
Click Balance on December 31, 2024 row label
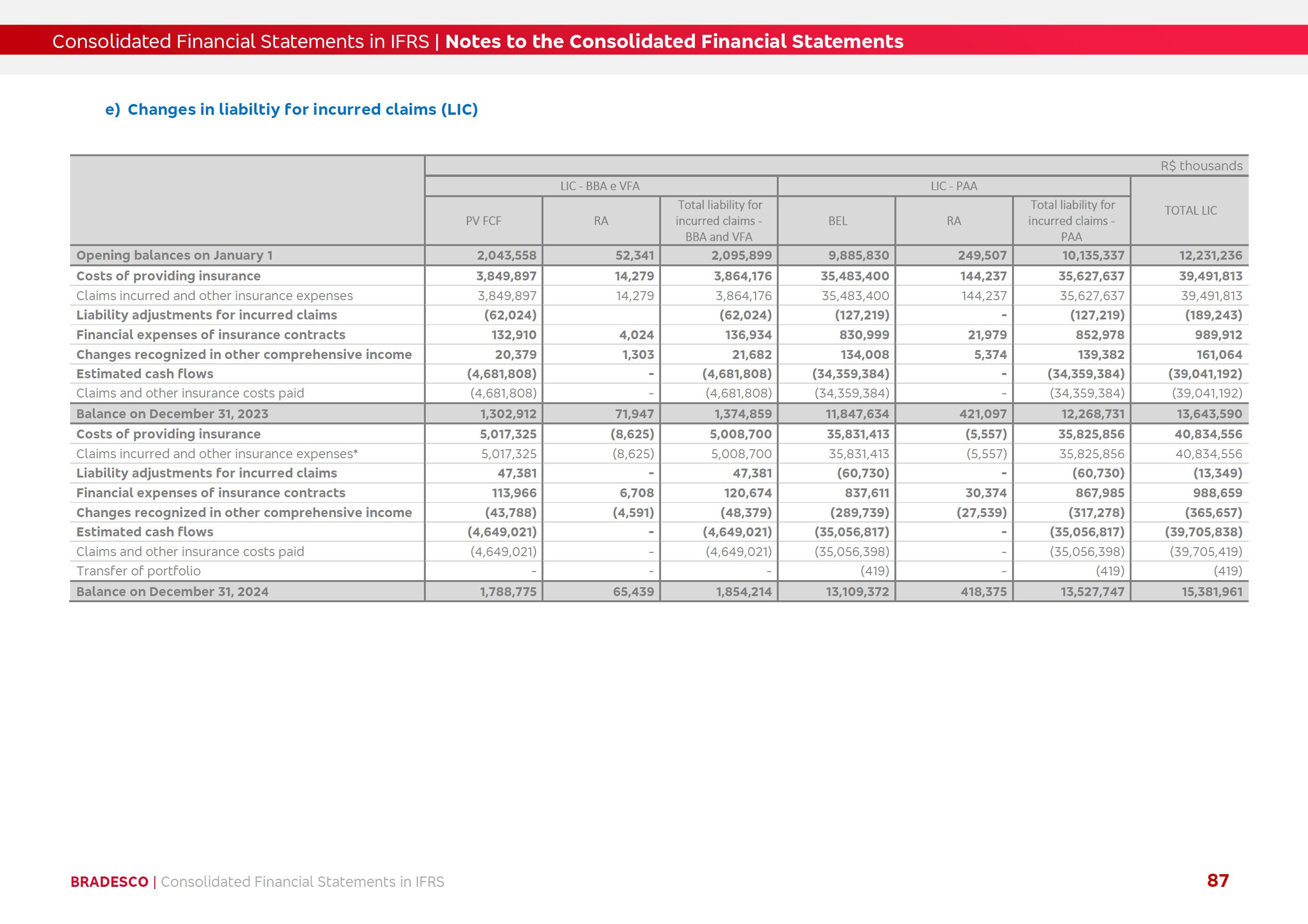[172, 592]
